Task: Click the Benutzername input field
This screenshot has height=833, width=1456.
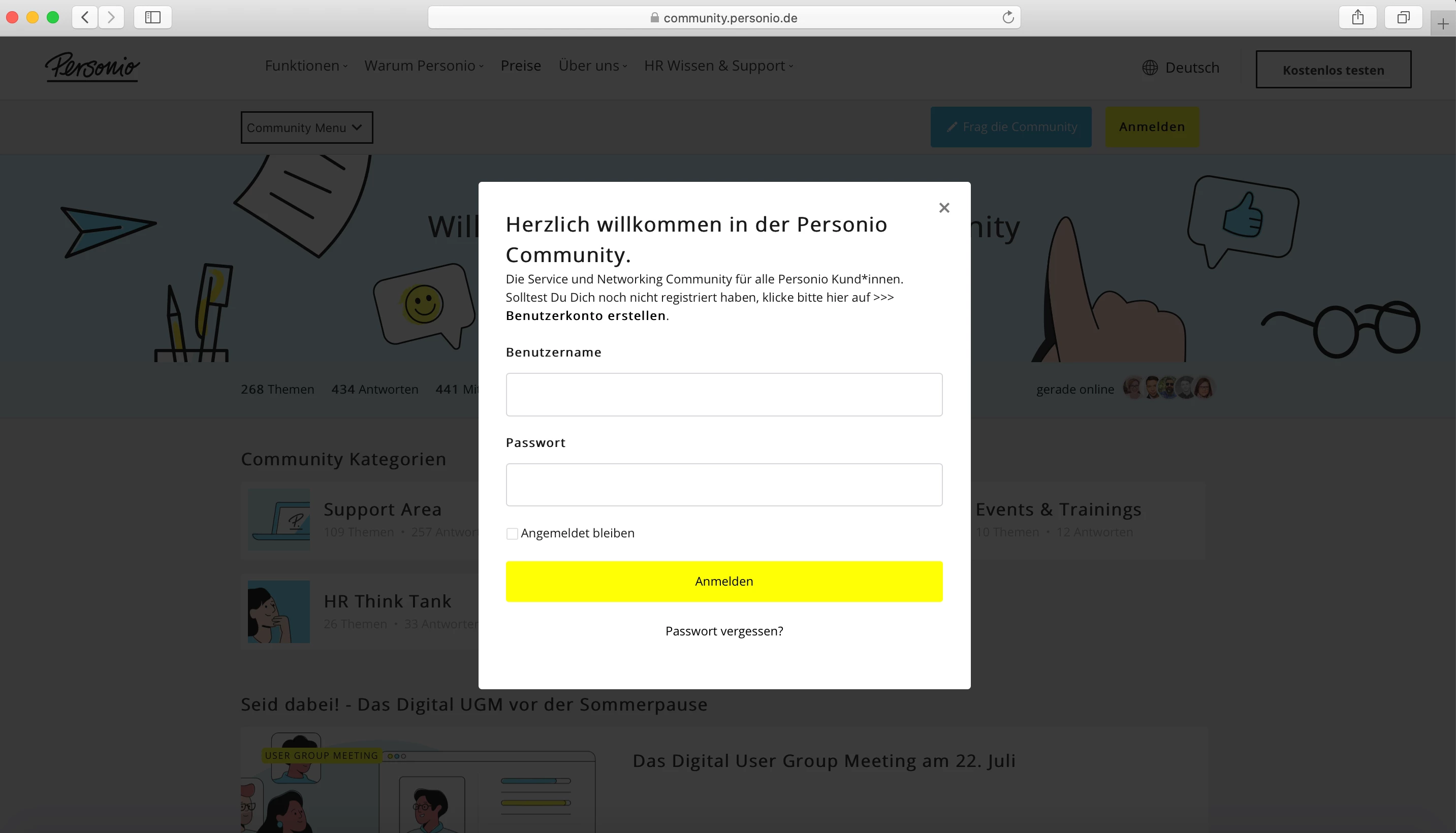Action: click(x=724, y=394)
